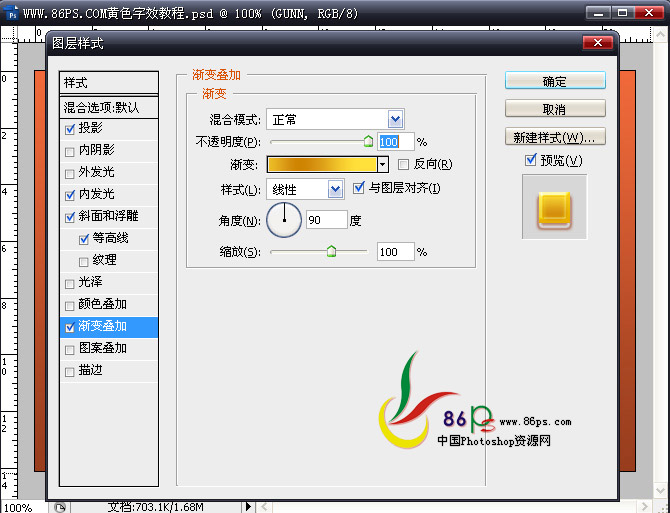Open the status bar info arrow menu
The image size is (670, 513).
coord(248,507)
